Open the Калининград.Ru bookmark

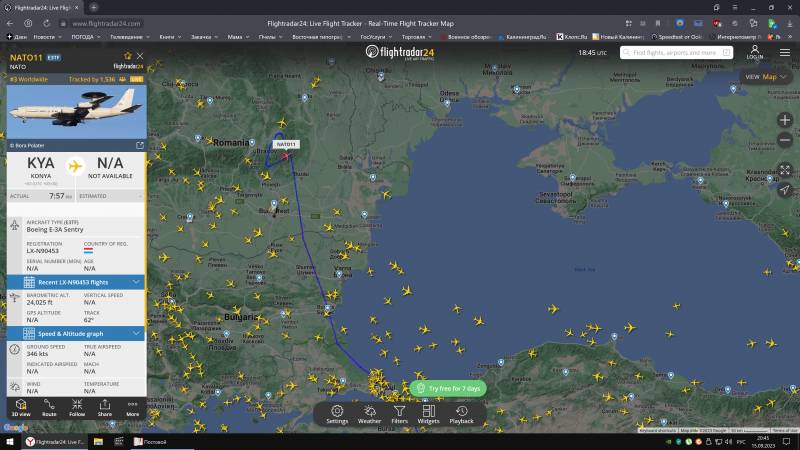pos(522,37)
